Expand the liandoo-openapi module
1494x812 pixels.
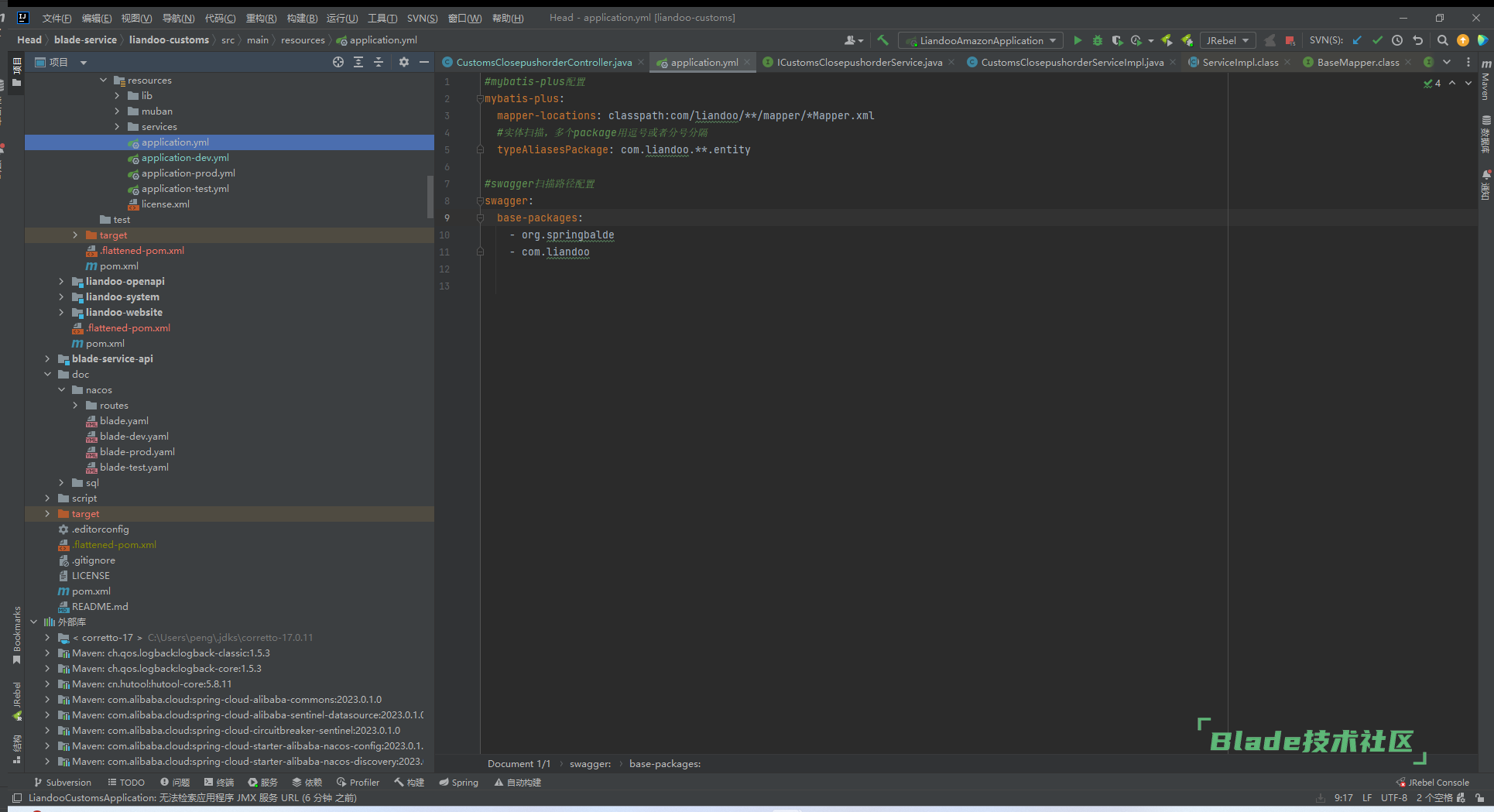(62, 282)
